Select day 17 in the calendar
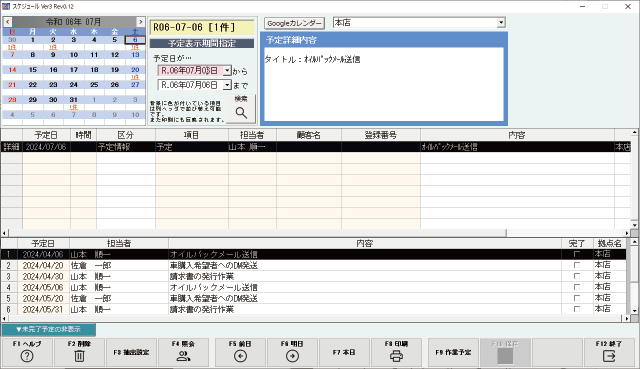This screenshot has height=369, width=640. click(x=73, y=70)
